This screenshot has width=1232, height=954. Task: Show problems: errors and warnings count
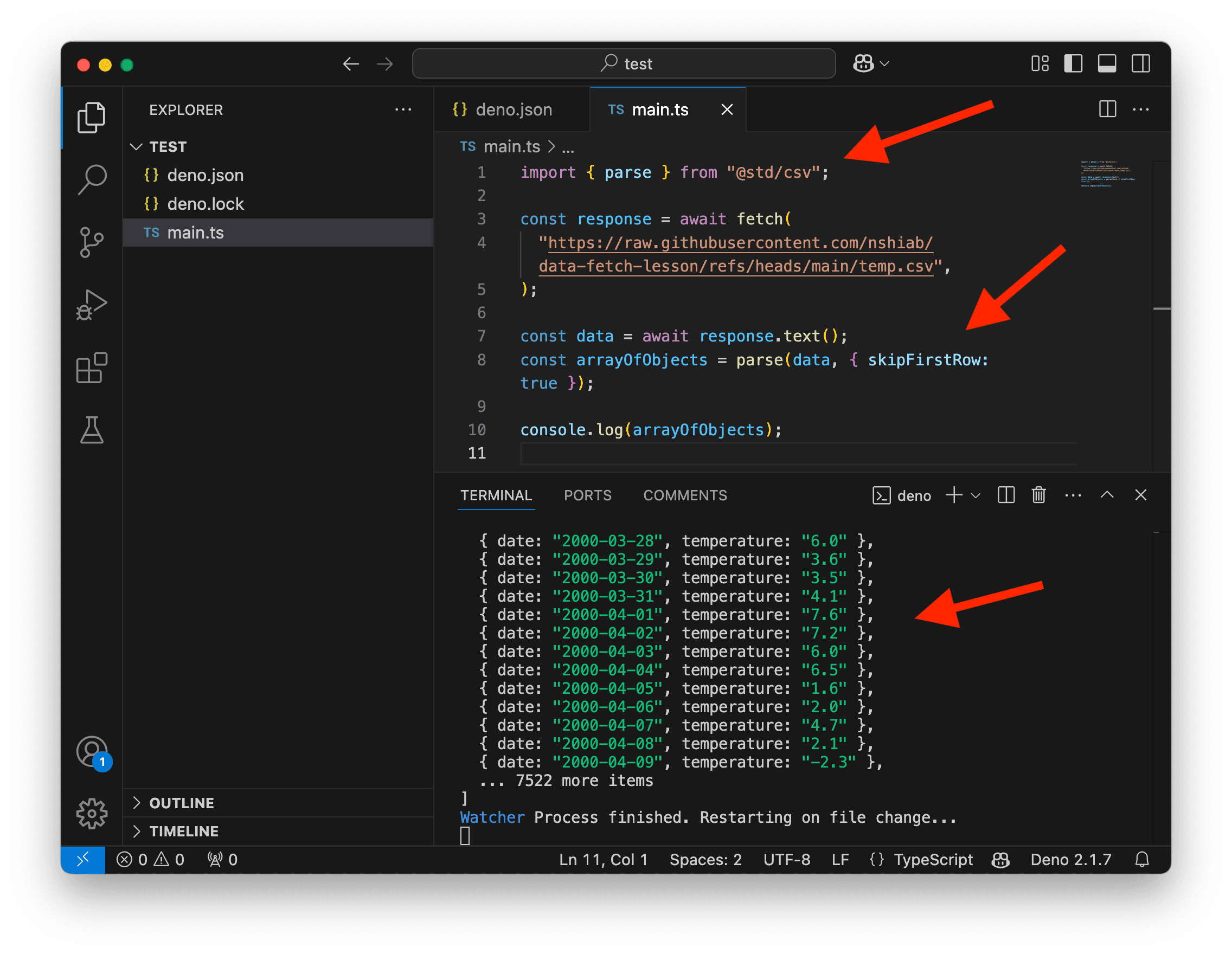pyautogui.click(x=150, y=859)
